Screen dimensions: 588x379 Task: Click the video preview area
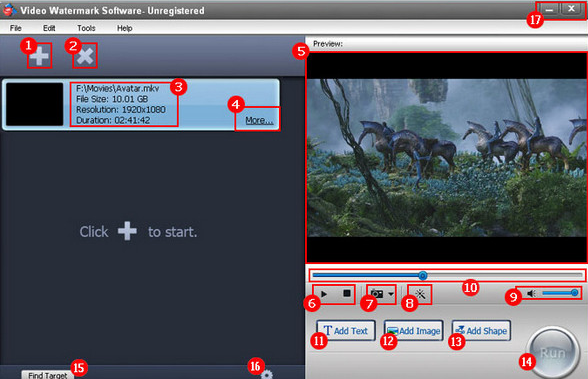tap(447, 157)
